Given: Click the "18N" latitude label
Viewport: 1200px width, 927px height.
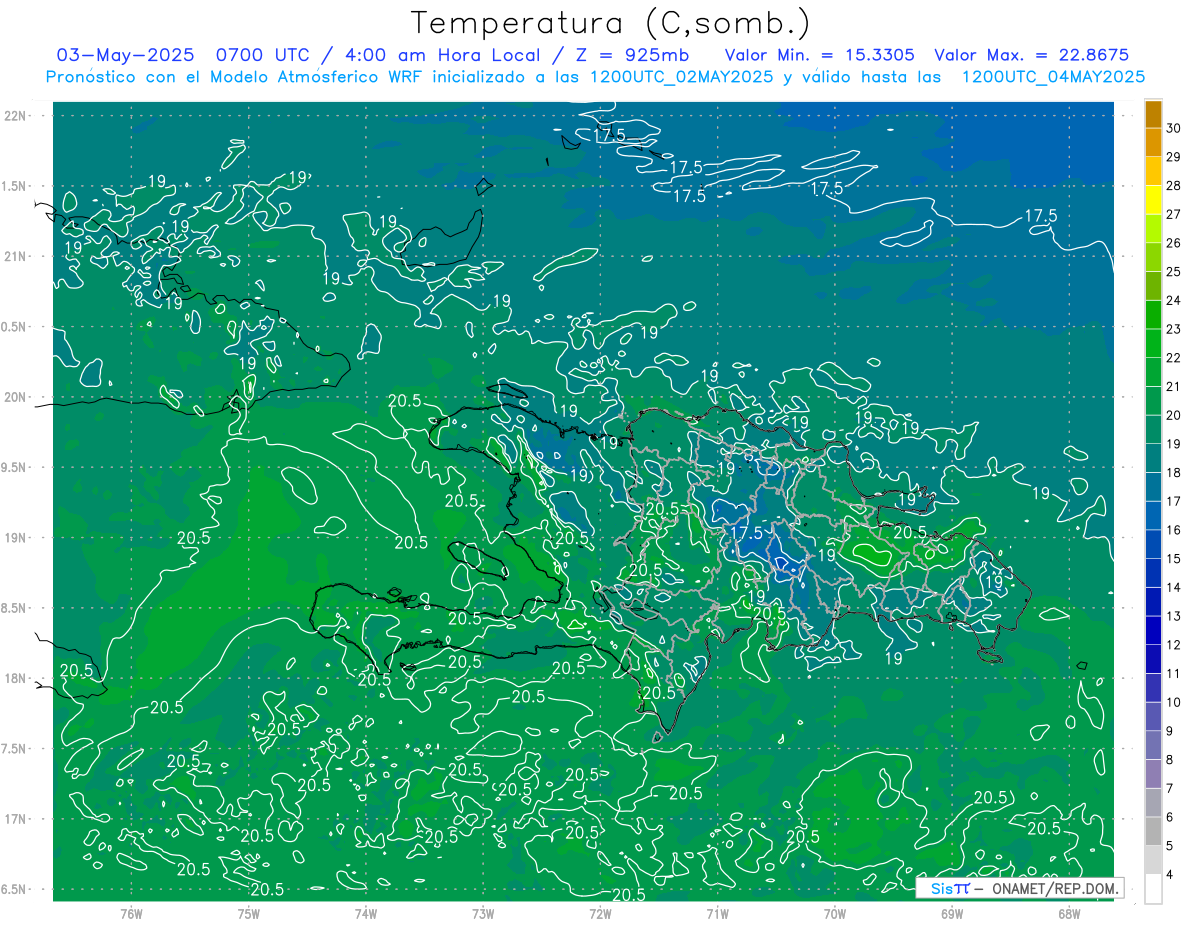Looking at the screenshot, I should click(15, 678).
